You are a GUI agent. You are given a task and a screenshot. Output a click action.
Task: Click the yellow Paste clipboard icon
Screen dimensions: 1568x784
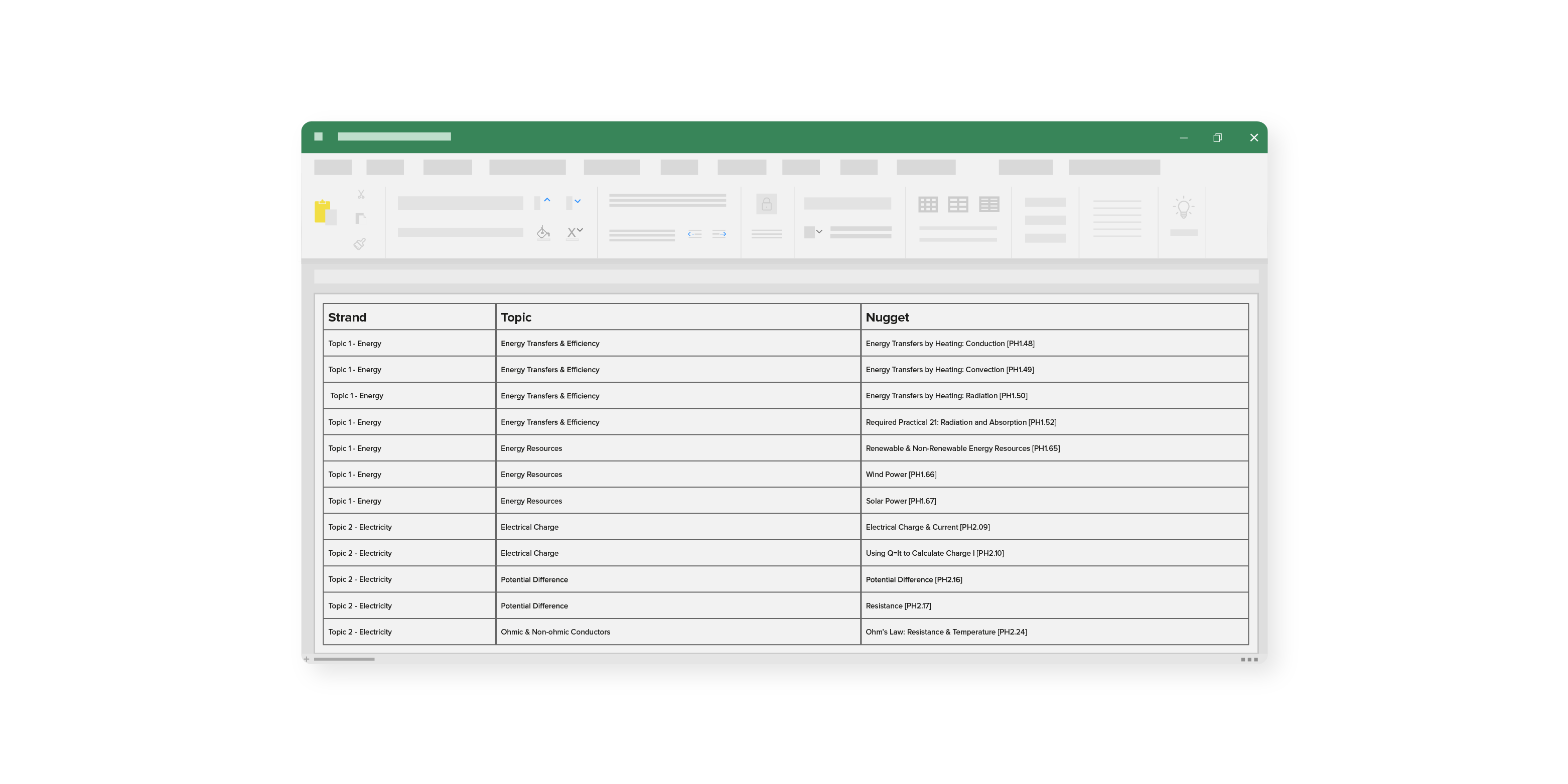coord(325,213)
